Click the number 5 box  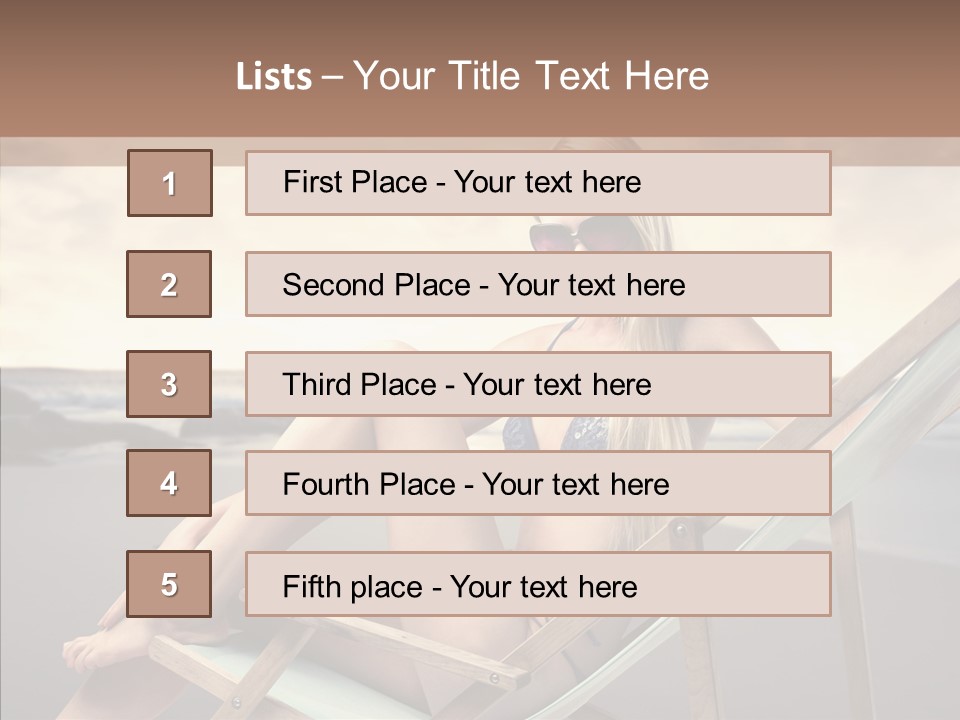[x=169, y=584]
